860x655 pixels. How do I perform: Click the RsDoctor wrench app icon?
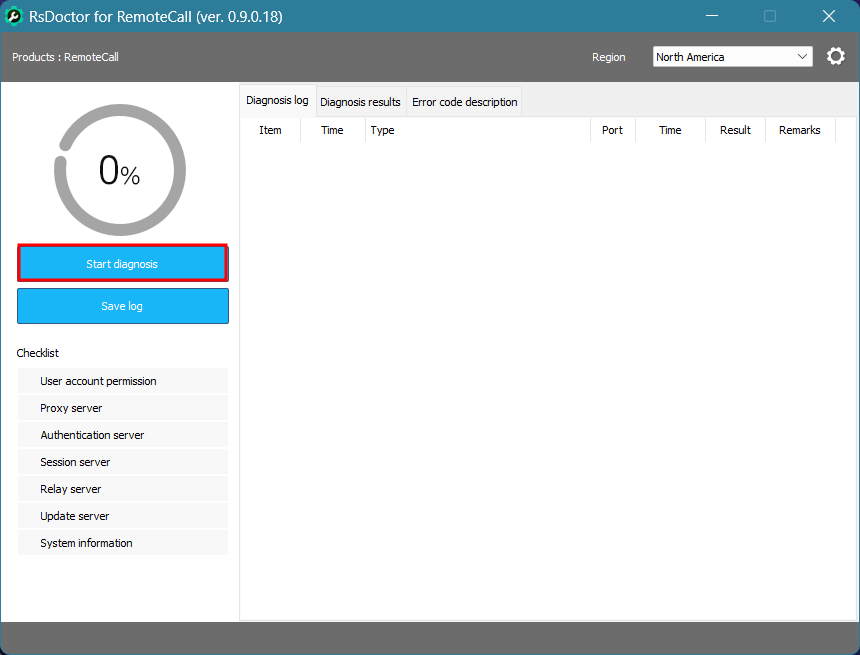tap(14, 16)
